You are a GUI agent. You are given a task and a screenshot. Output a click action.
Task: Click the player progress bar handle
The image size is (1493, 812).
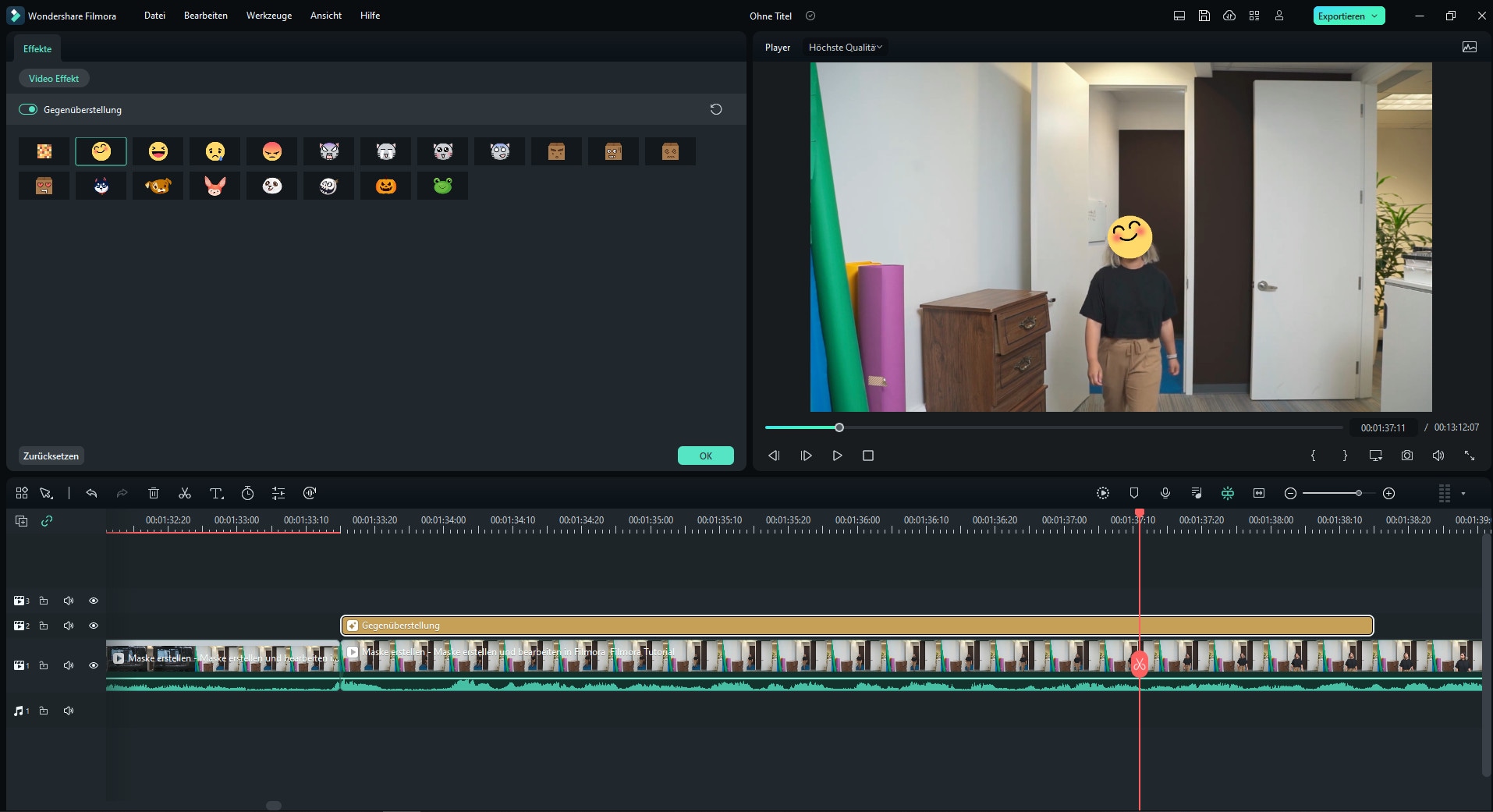839,427
